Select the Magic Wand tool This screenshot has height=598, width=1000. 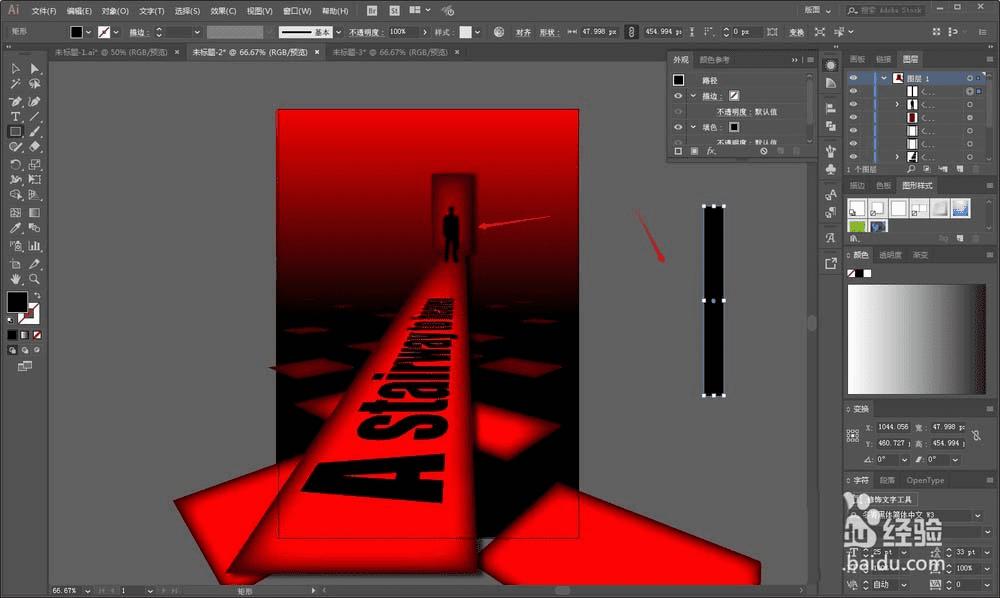pyautogui.click(x=15, y=85)
